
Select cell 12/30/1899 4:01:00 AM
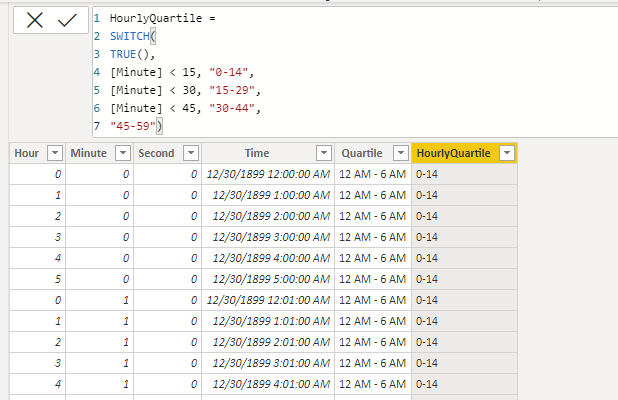(268, 384)
